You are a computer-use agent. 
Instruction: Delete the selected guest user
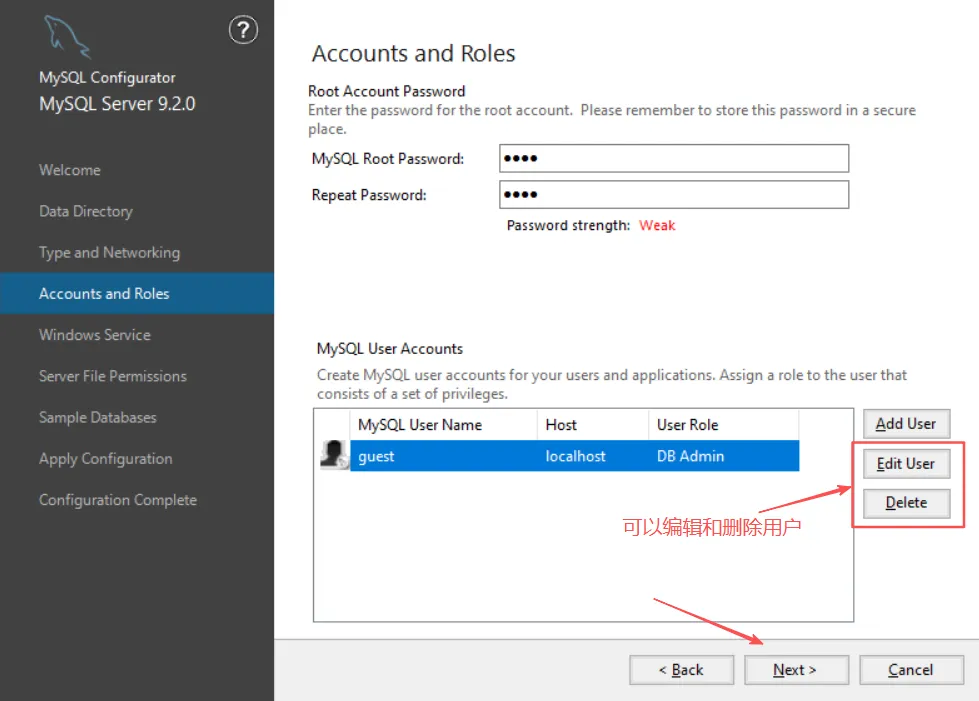coord(906,503)
